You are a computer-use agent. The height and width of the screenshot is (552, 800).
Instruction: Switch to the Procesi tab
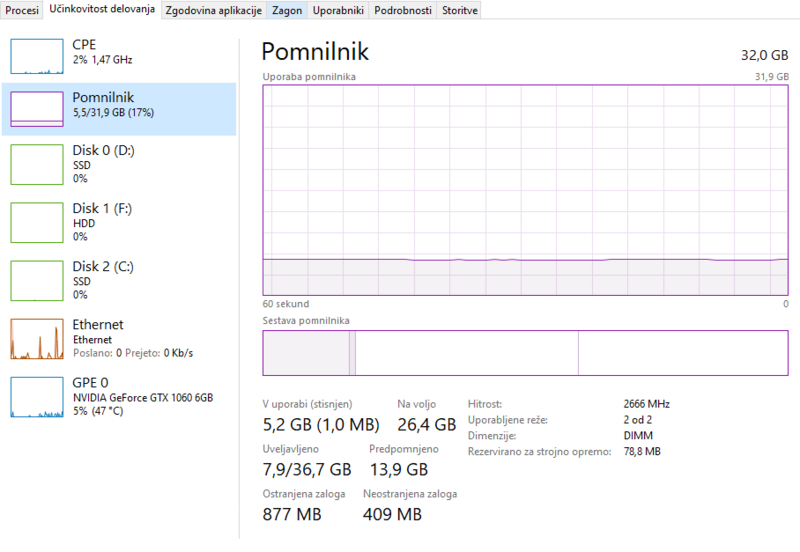(22, 10)
